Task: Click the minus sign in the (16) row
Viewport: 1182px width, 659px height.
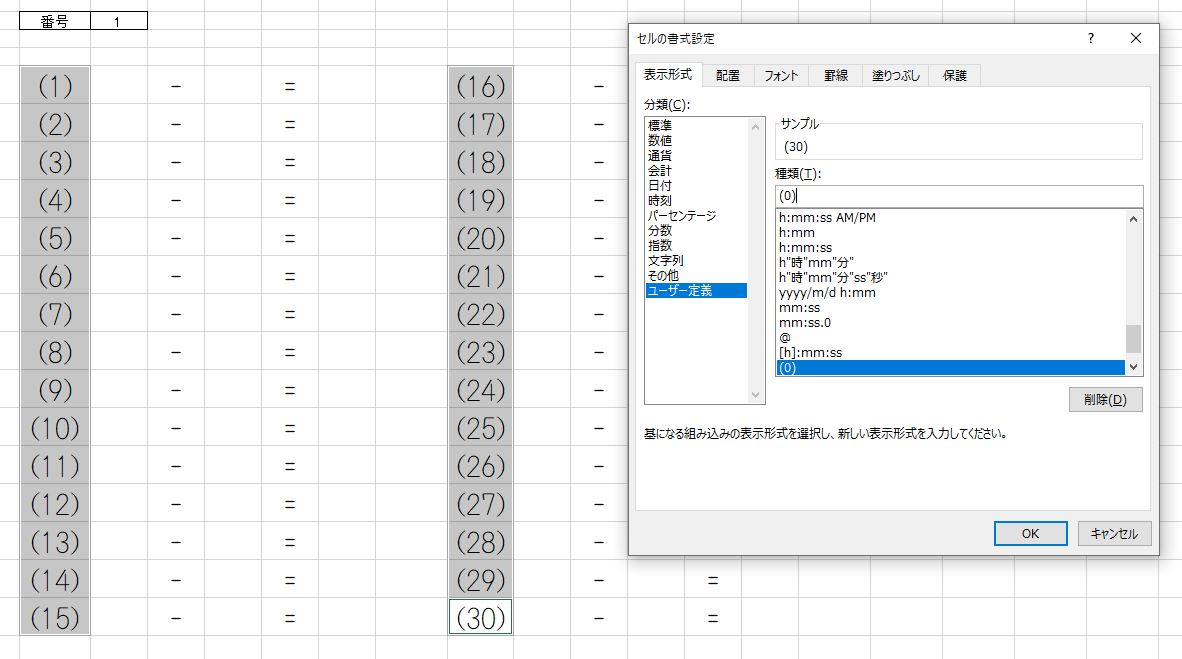Action: point(599,87)
